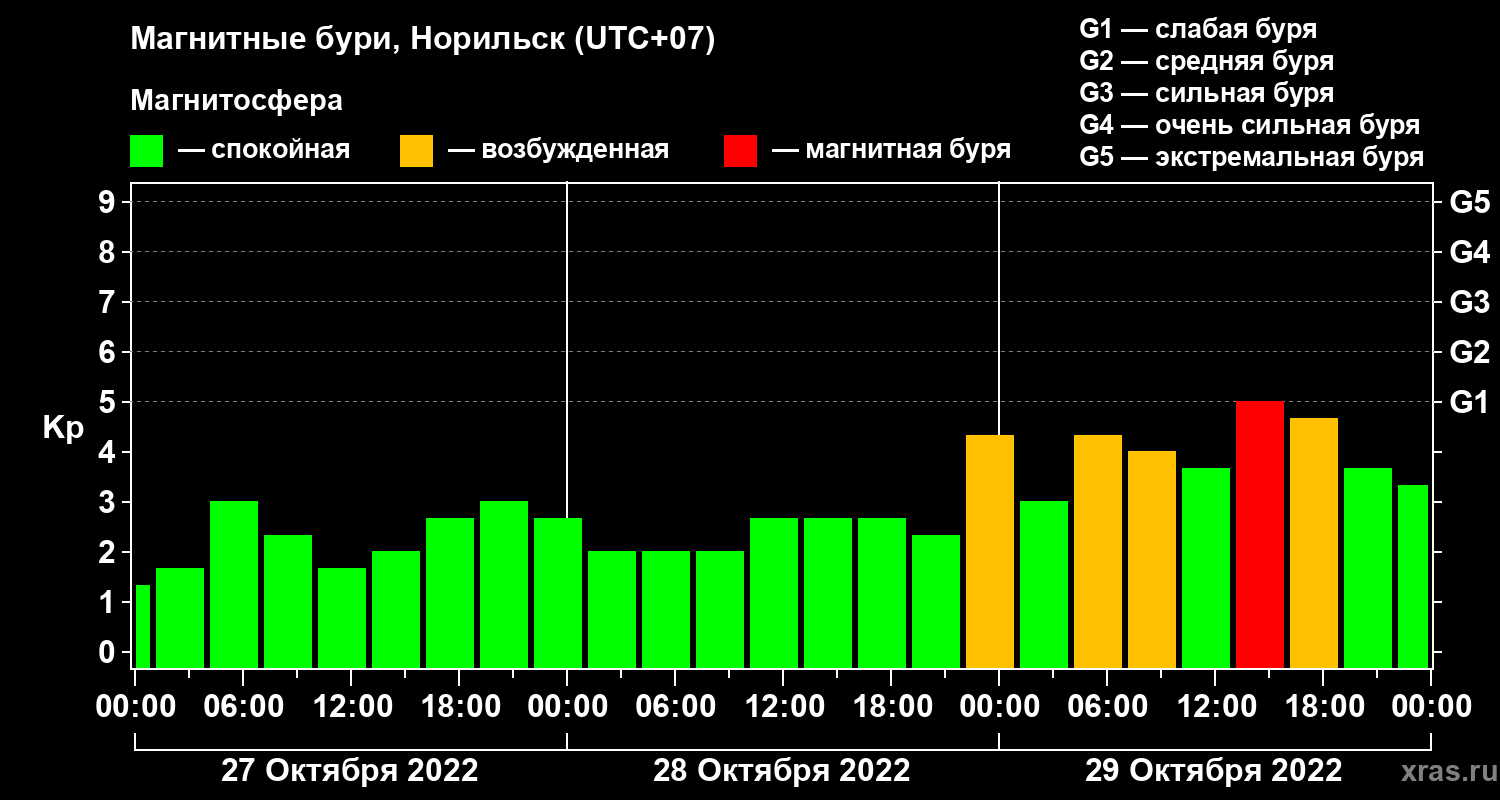Click the '28 Октября 2022' date label

pos(782,771)
